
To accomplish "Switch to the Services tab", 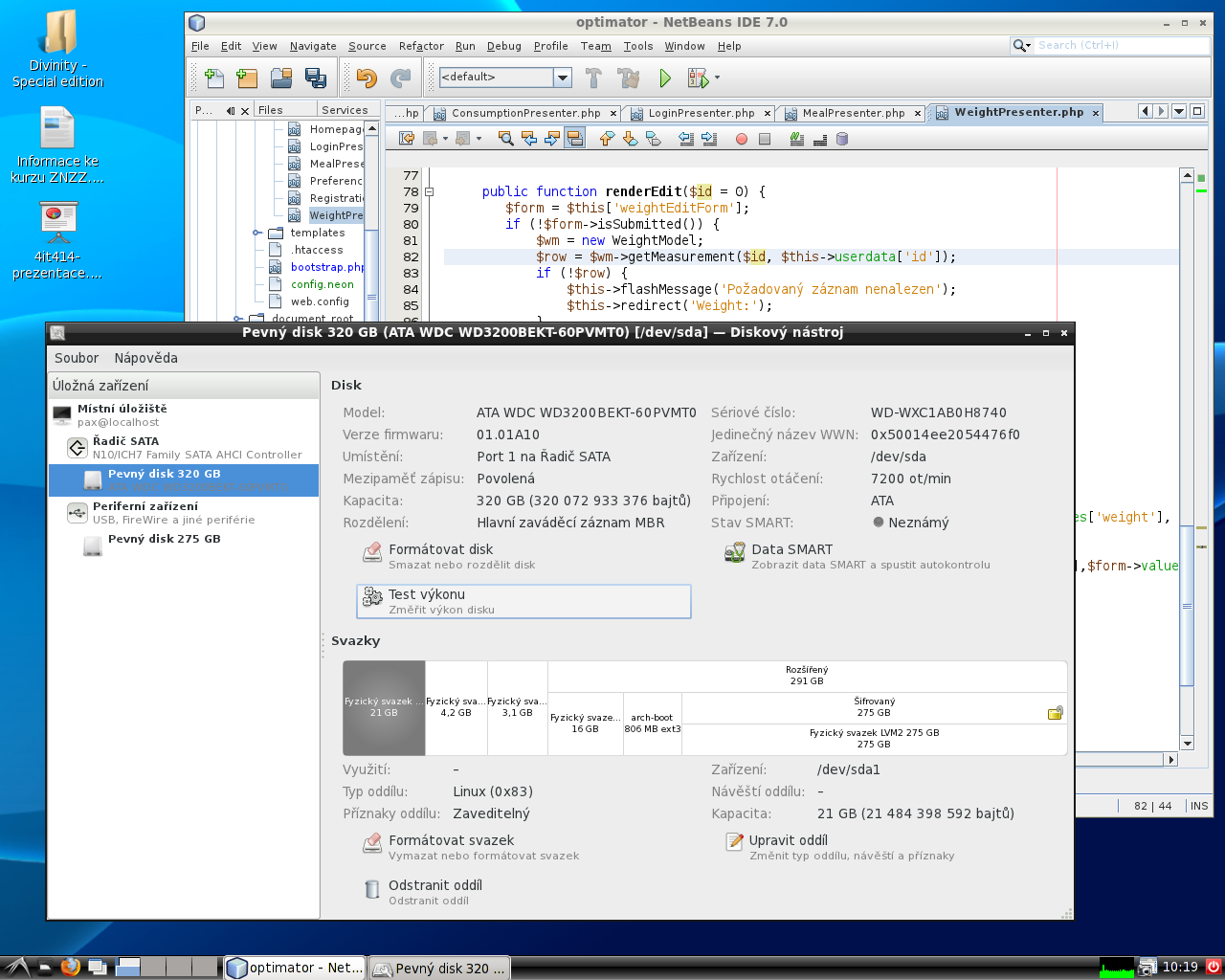I will (345, 110).
